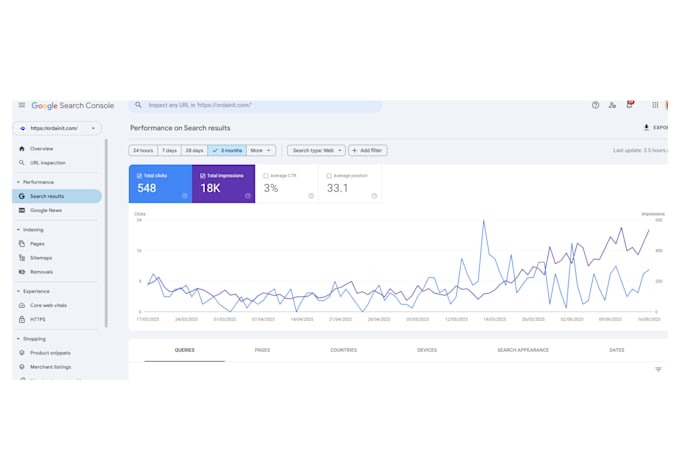Image resolution: width=680 pixels, height=459 pixels.
Task: Switch to the Devices tab
Action: coord(427,350)
